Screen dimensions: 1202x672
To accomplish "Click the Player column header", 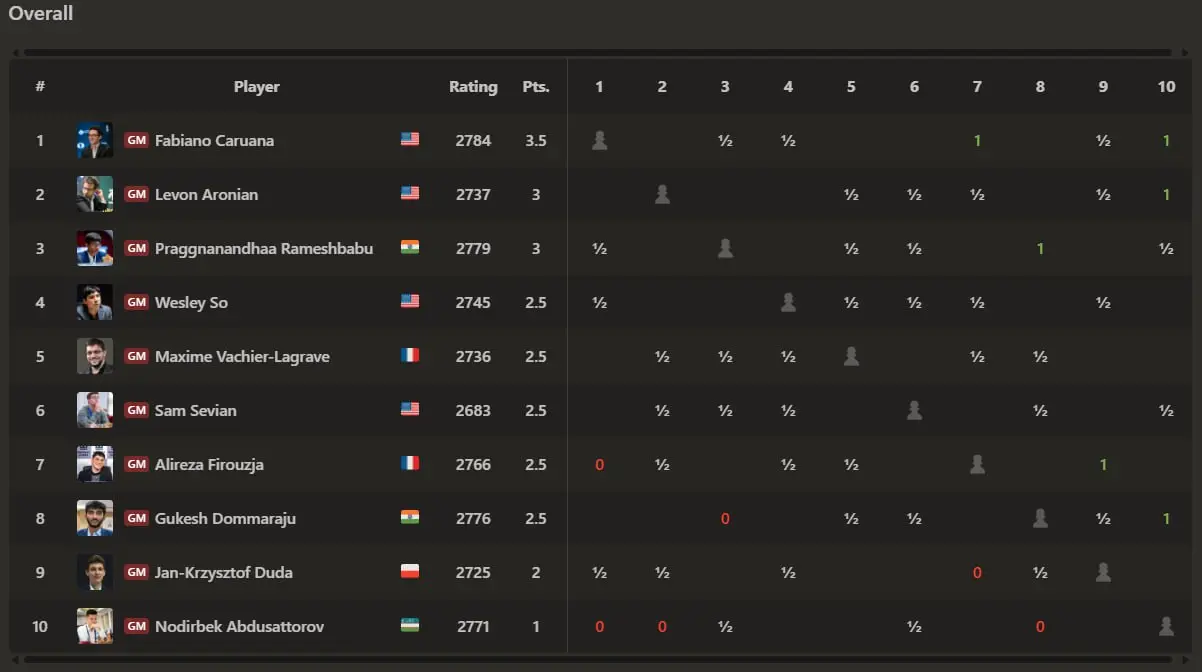I will point(257,87).
